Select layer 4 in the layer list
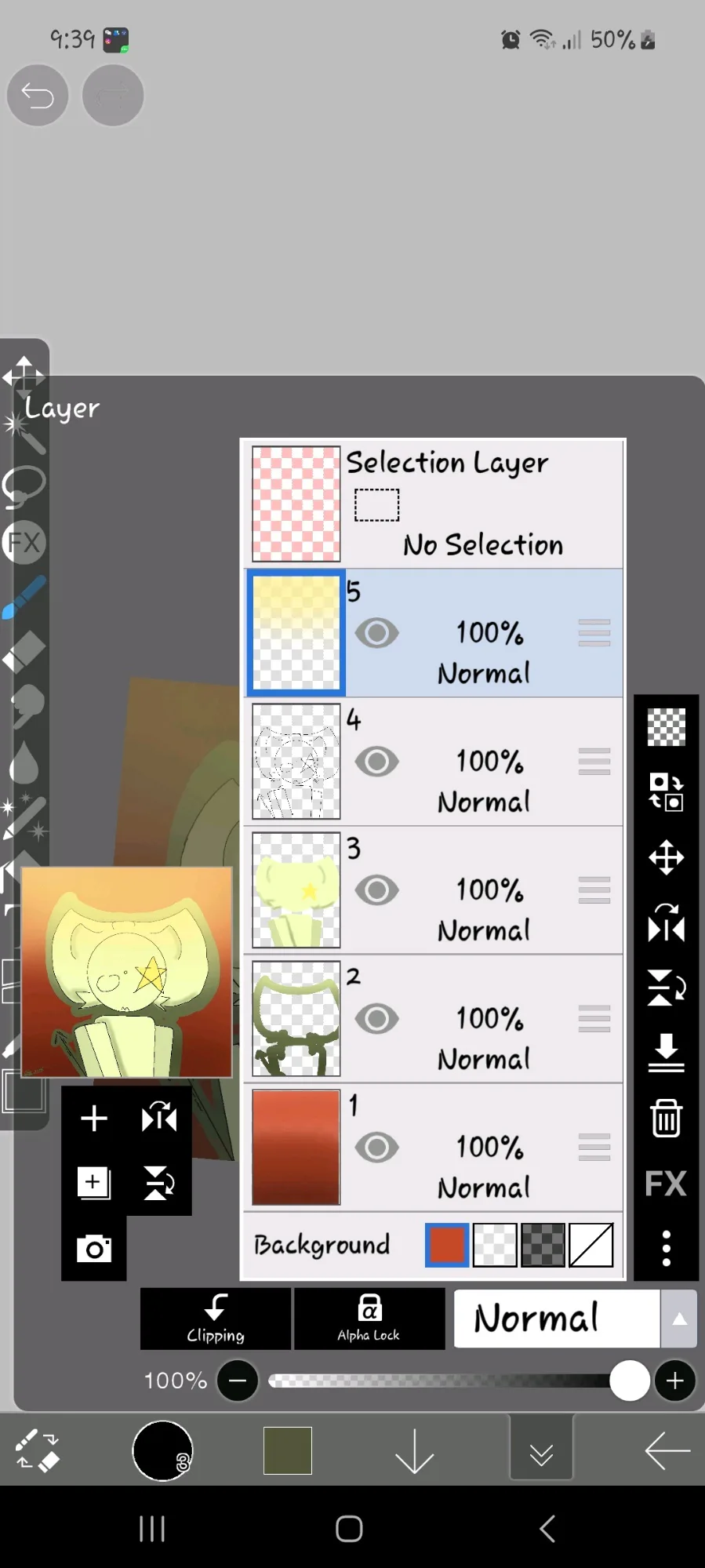The image size is (705, 1568). tap(434, 762)
